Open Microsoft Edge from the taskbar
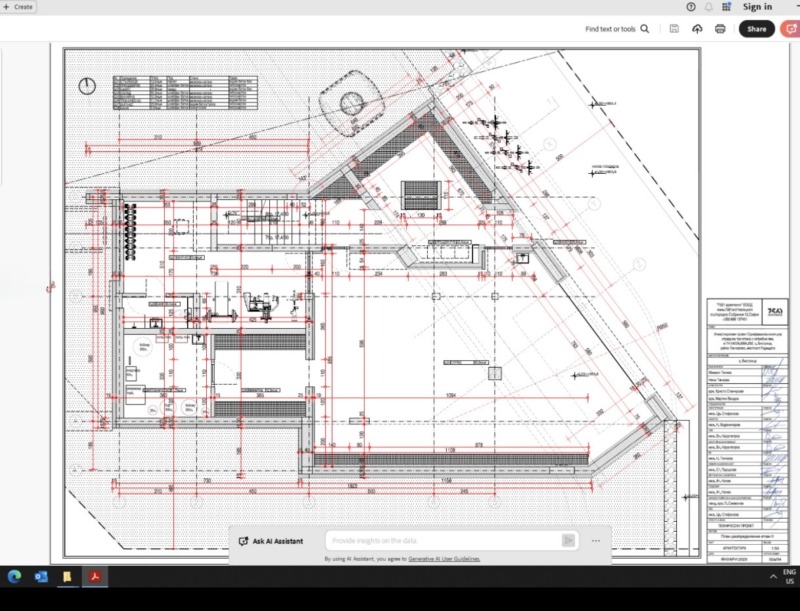 (x=15, y=577)
